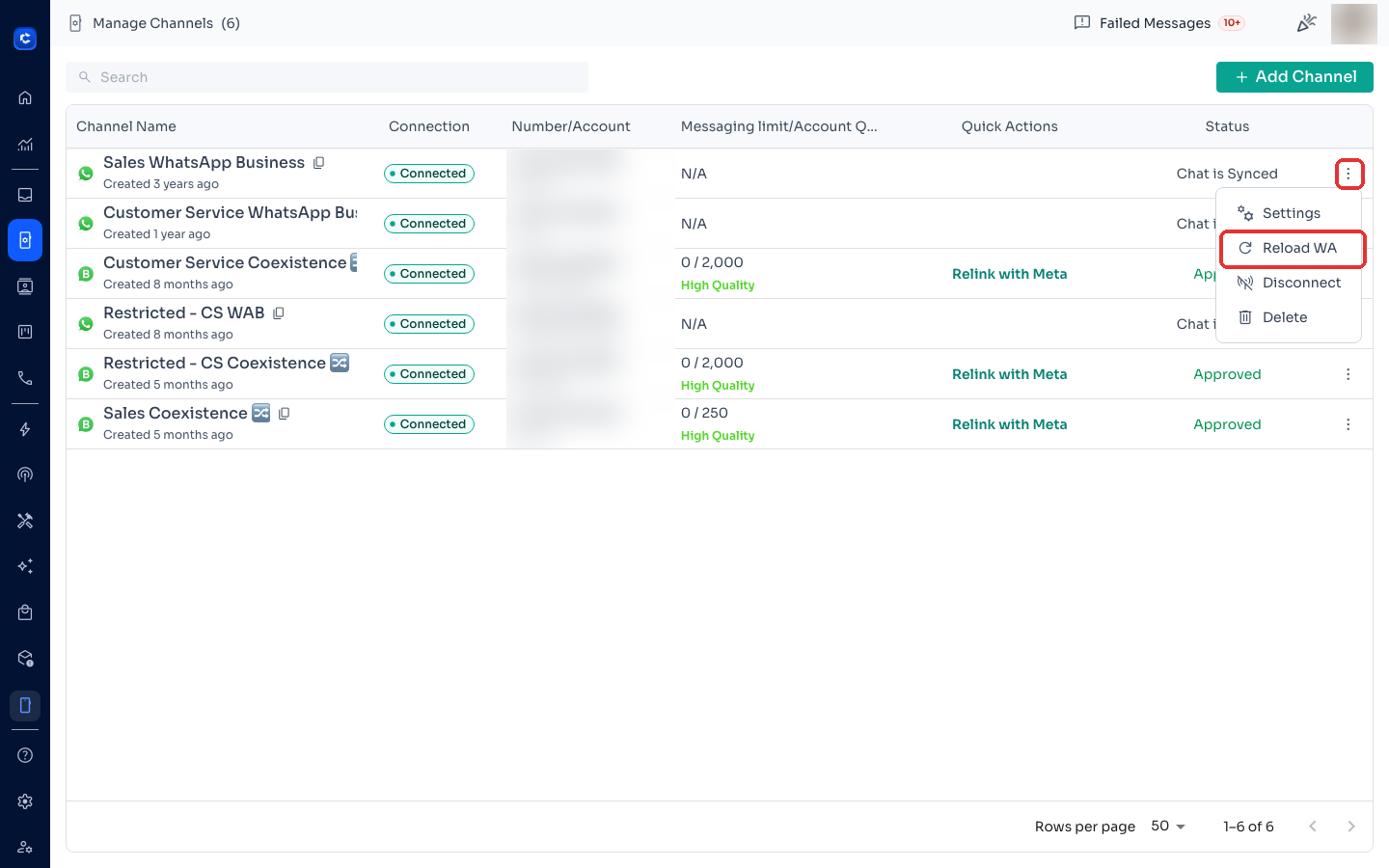The width and height of the screenshot is (1389, 868).
Task: Click the phone calls sidebar icon
Action: (x=25, y=378)
